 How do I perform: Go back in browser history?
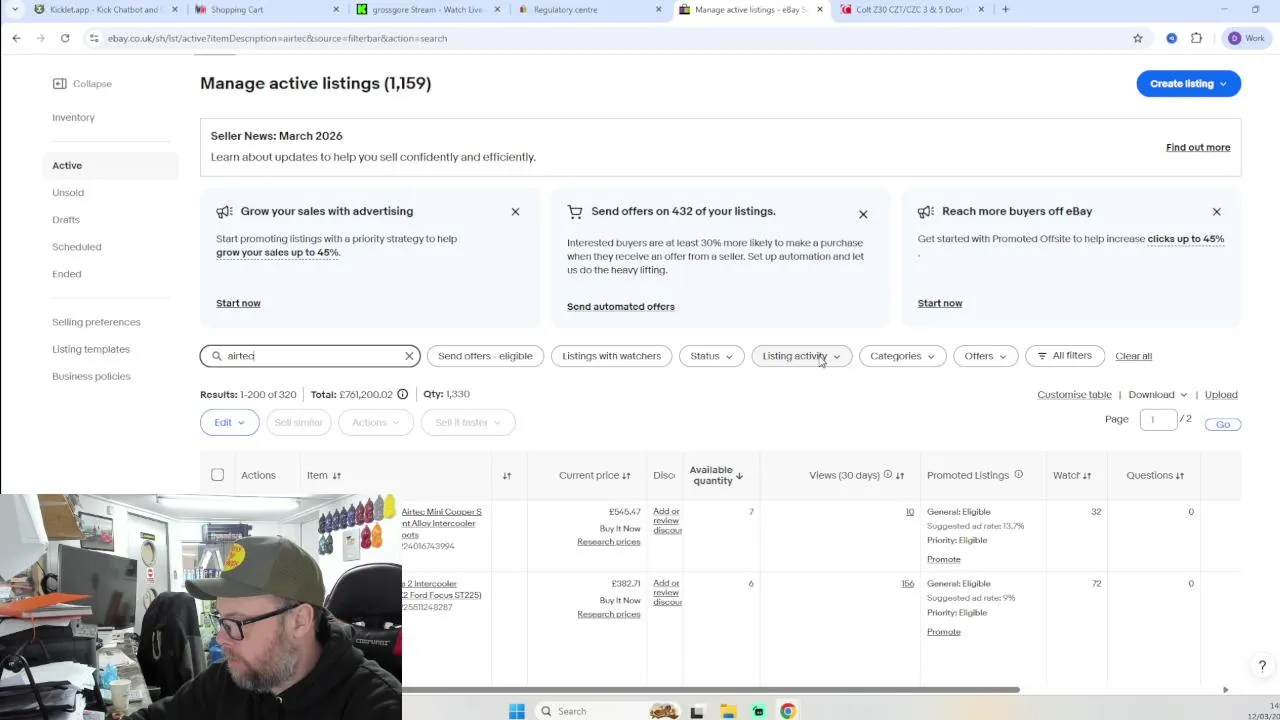point(16,38)
